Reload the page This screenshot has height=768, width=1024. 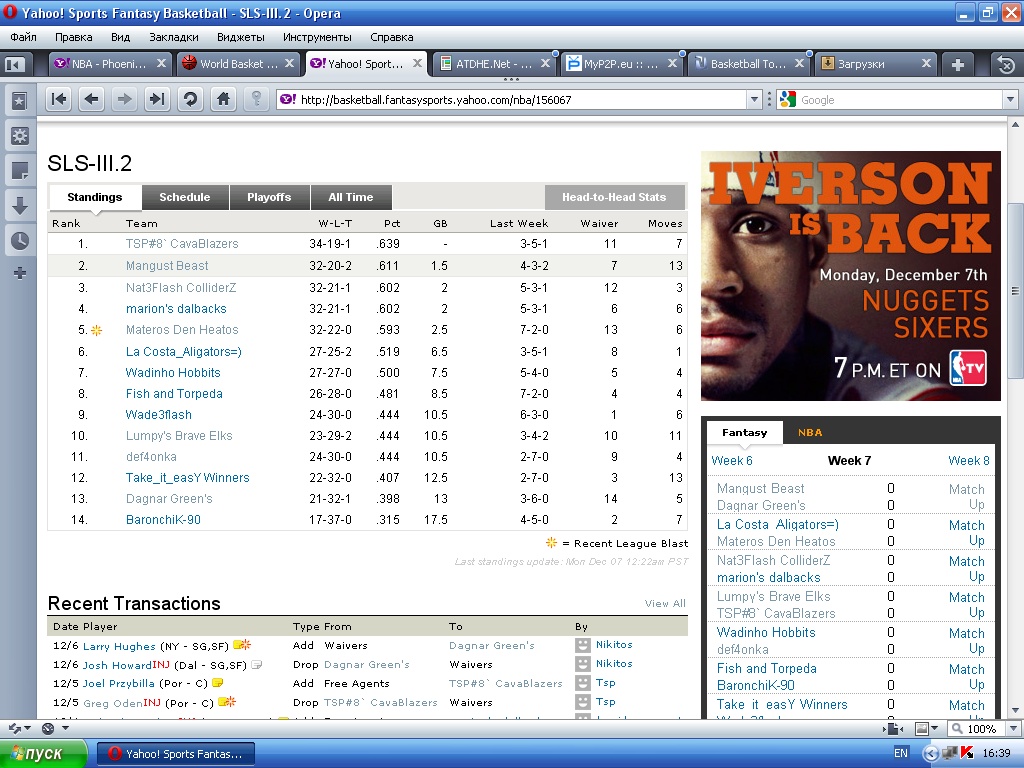point(190,99)
